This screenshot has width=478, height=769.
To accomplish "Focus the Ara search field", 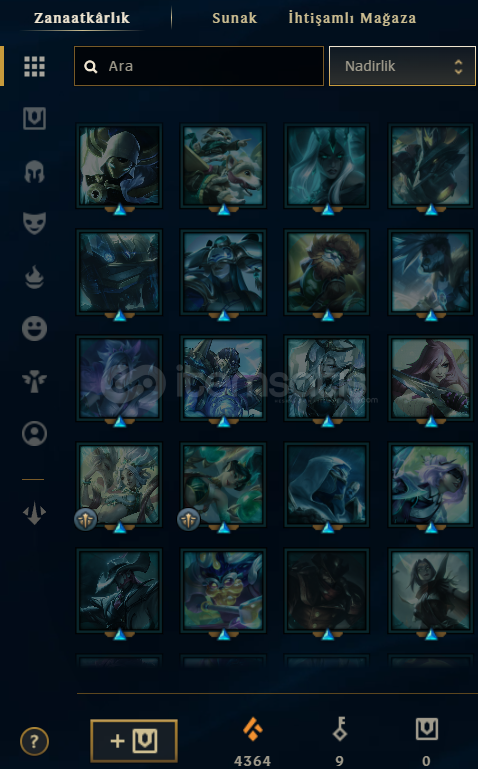I will 199,66.
